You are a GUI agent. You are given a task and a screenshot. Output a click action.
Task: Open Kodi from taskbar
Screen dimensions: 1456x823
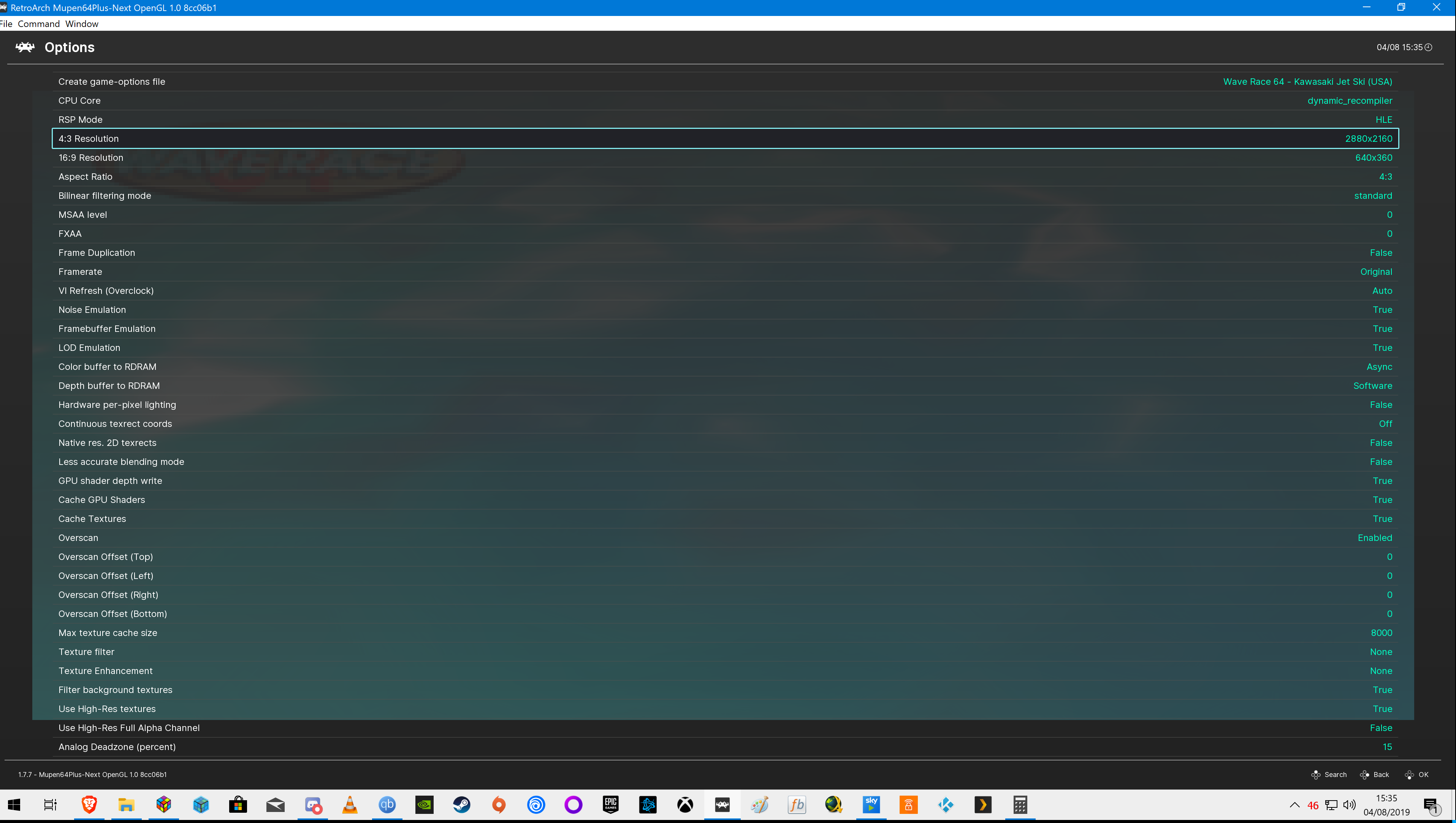point(946,805)
